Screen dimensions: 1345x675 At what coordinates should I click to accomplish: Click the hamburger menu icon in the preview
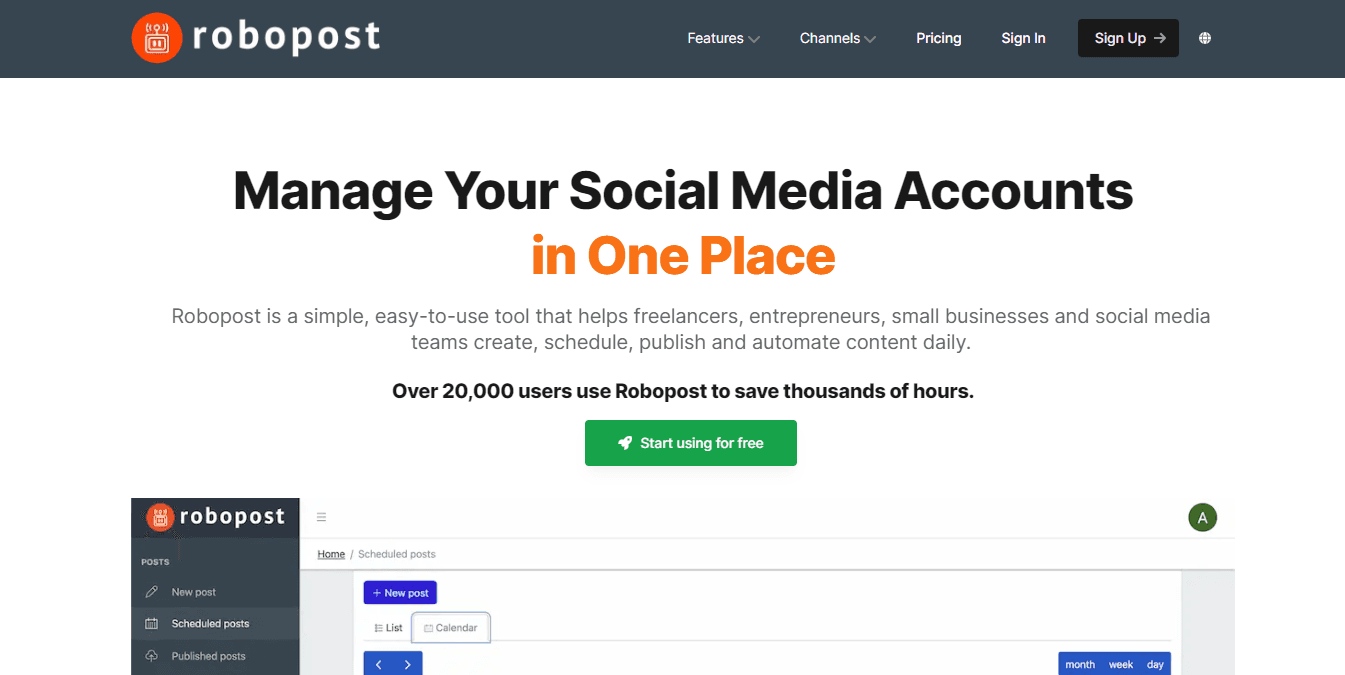tap(322, 517)
